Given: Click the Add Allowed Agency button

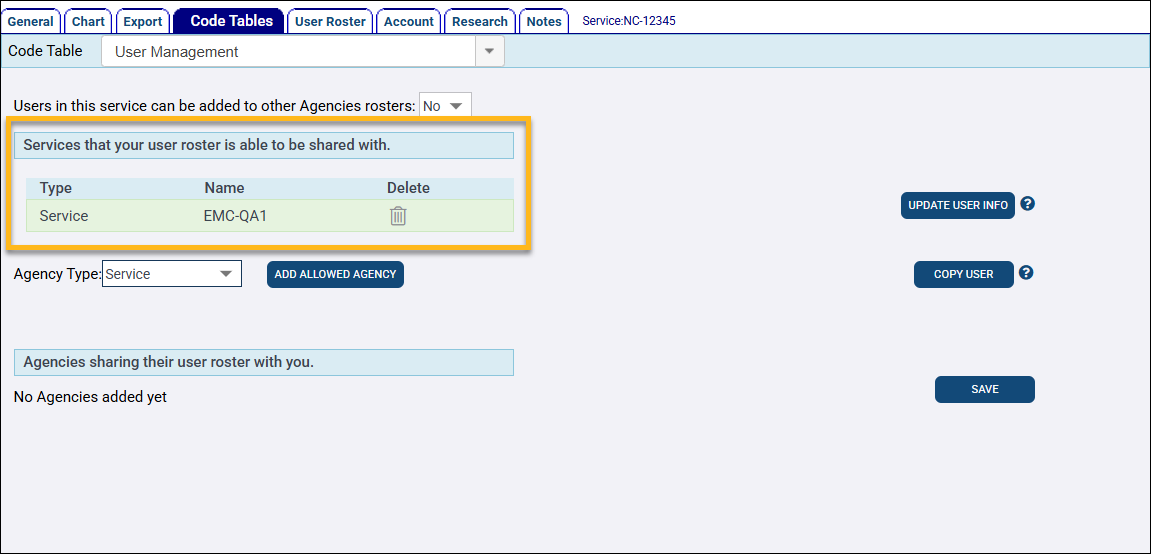Looking at the screenshot, I should [x=335, y=274].
